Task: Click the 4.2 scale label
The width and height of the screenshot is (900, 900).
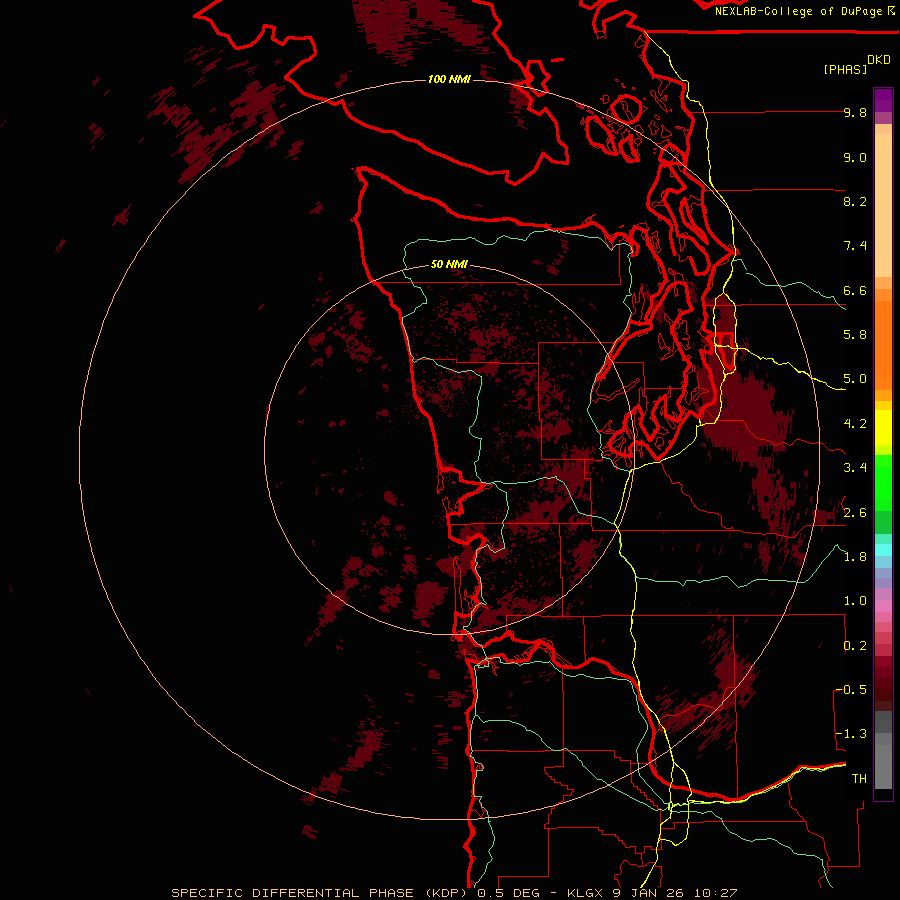Action: (855, 424)
